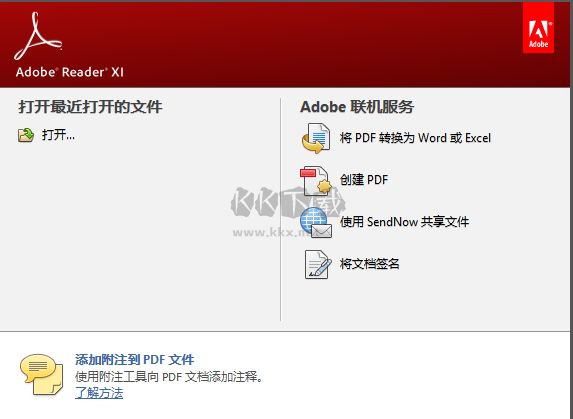
Task: Select 将 PDF 转换为 Word 或 Excel
Action: click(415, 138)
